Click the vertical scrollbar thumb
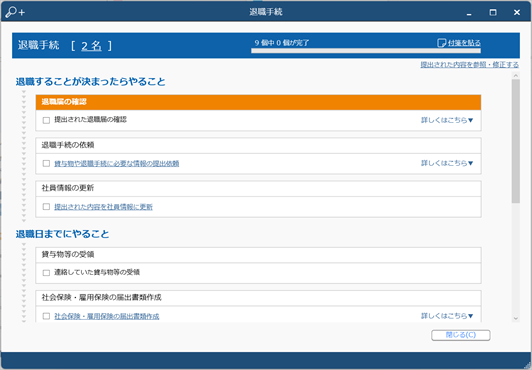Screen dimensions: 532x370 516,141
